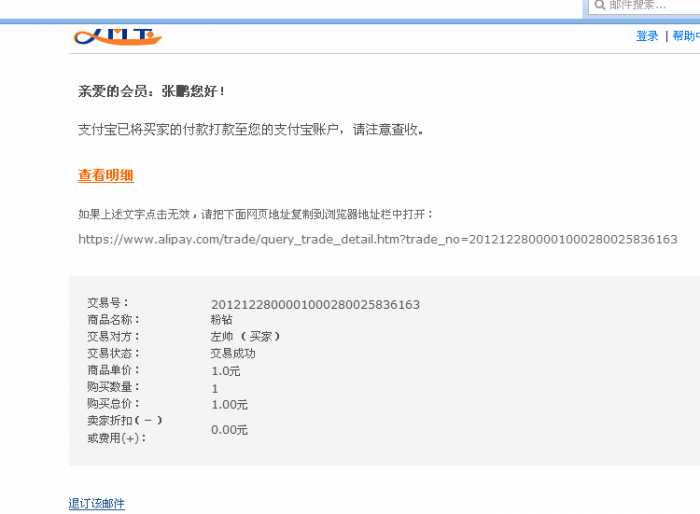Screen dimensions: 700x514
Task: Click the discount value 0.00元
Action: 229,430
